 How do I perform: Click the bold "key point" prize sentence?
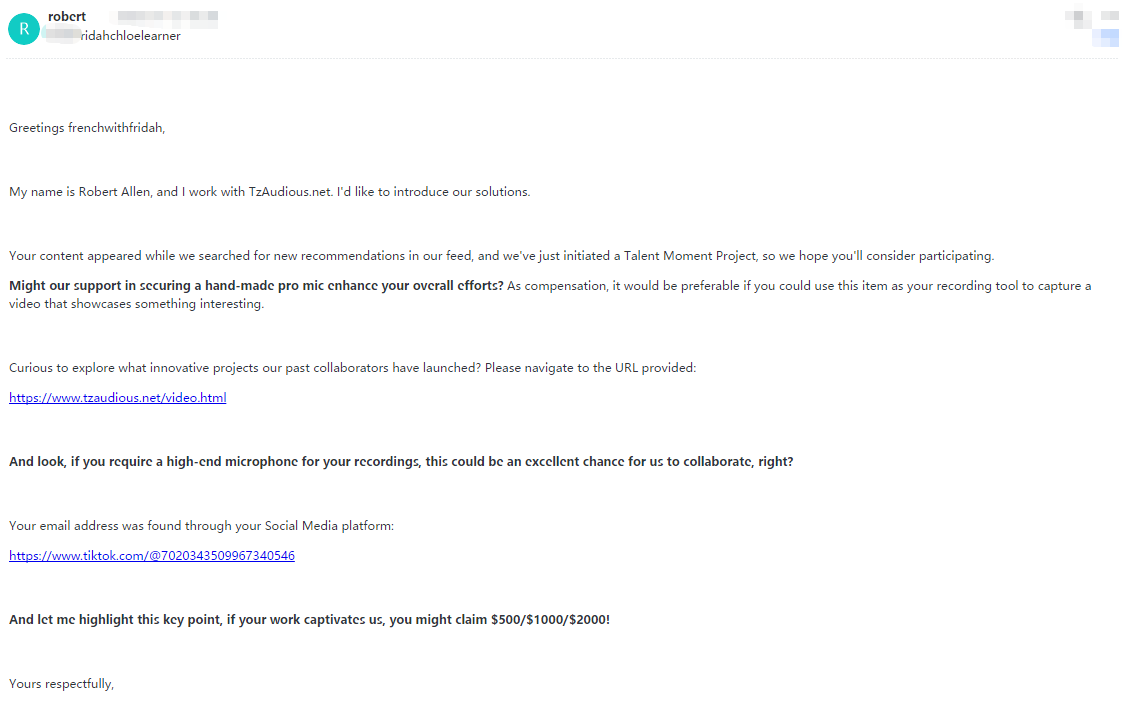pyautogui.click(x=309, y=620)
